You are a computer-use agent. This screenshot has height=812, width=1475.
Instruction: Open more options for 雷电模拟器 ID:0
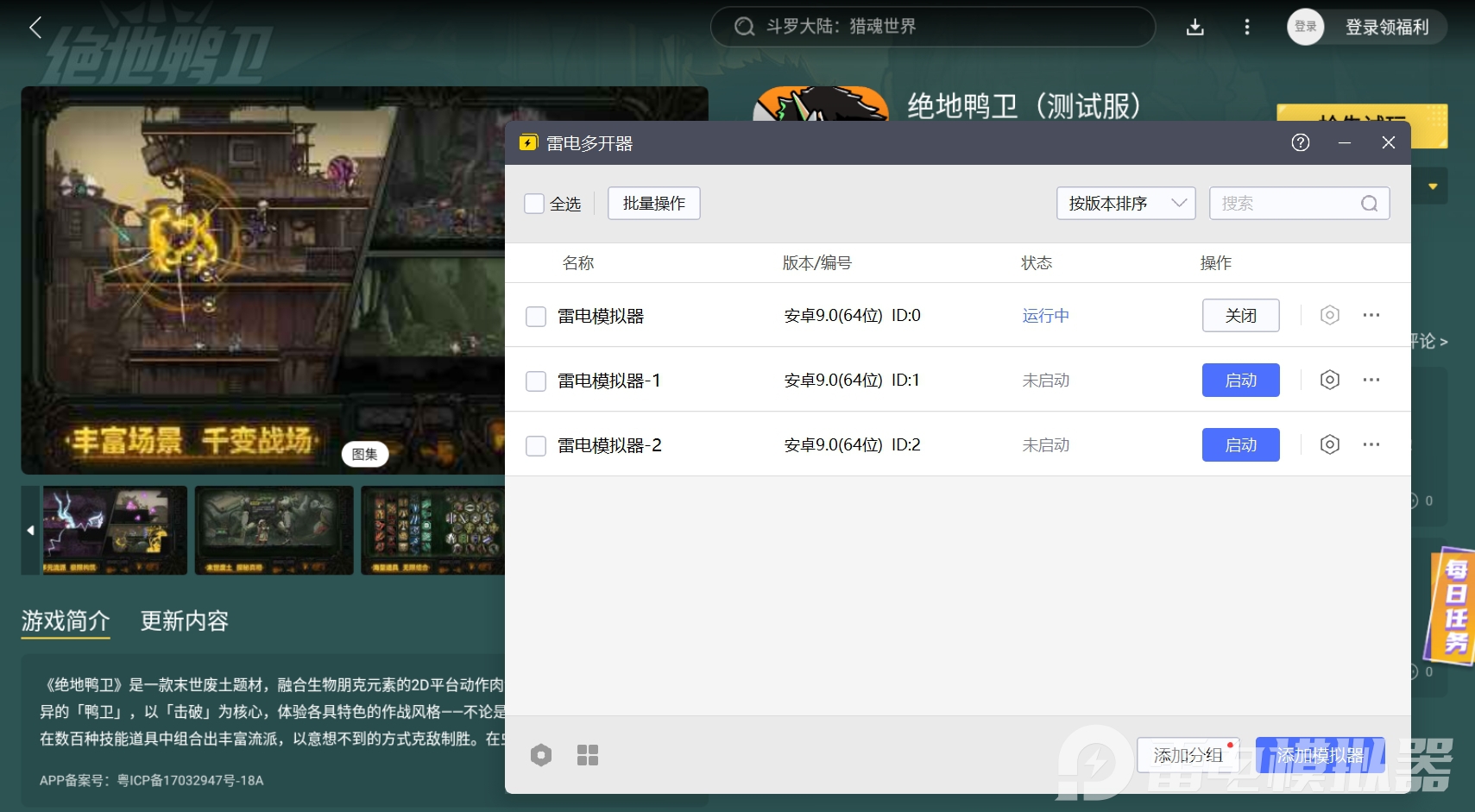pyautogui.click(x=1371, y=315)
